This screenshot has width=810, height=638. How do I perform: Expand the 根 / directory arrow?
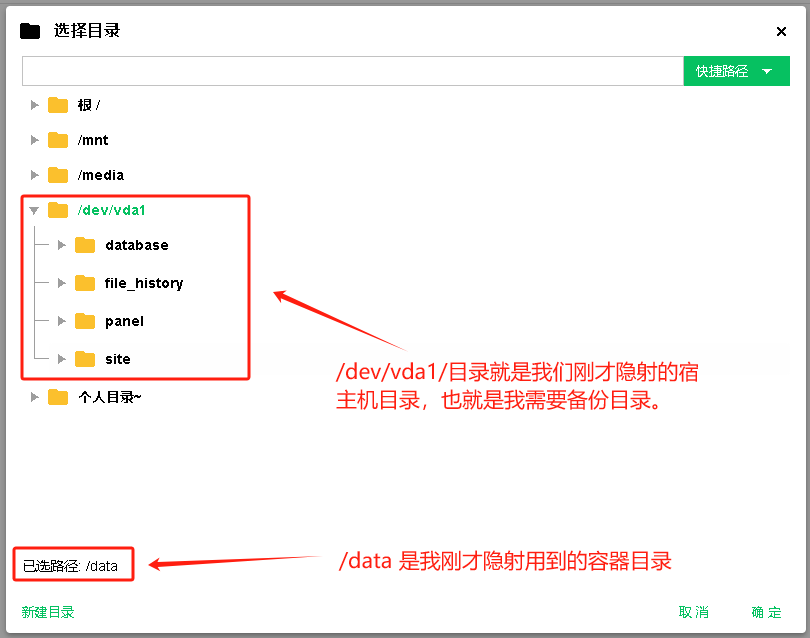click(x=35, y=105)
